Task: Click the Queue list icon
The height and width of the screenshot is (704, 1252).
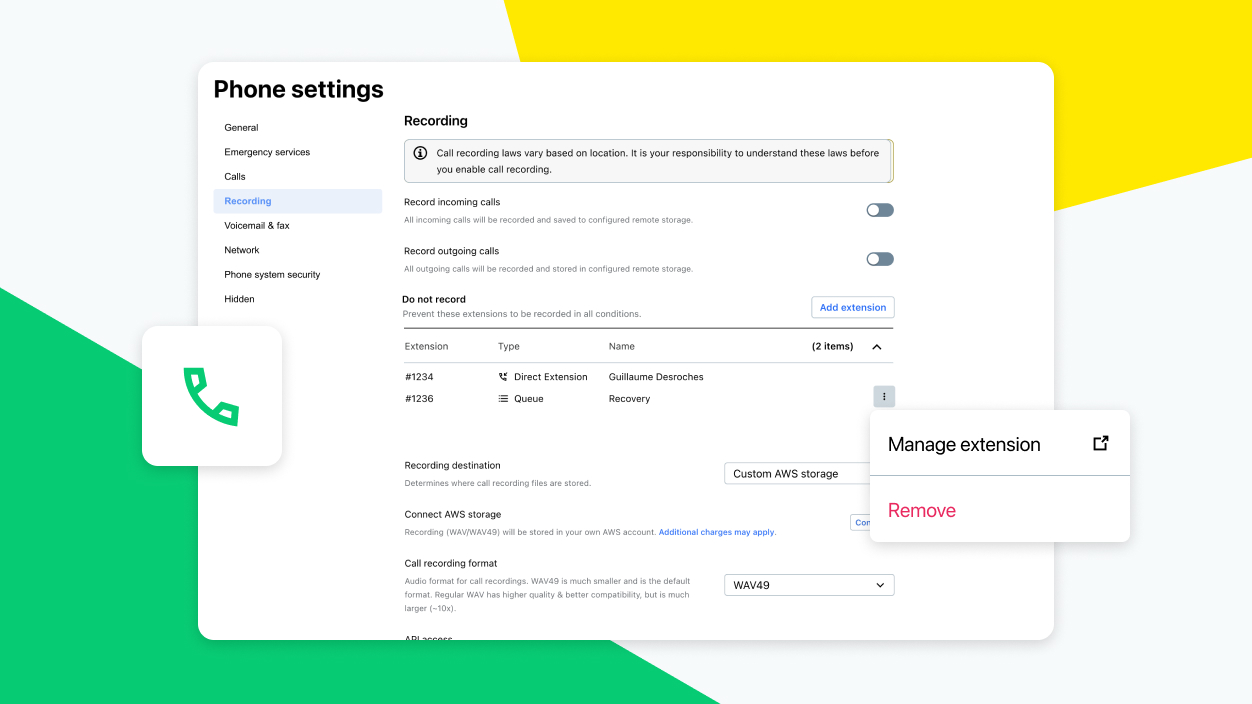Action: coord(503,399)
